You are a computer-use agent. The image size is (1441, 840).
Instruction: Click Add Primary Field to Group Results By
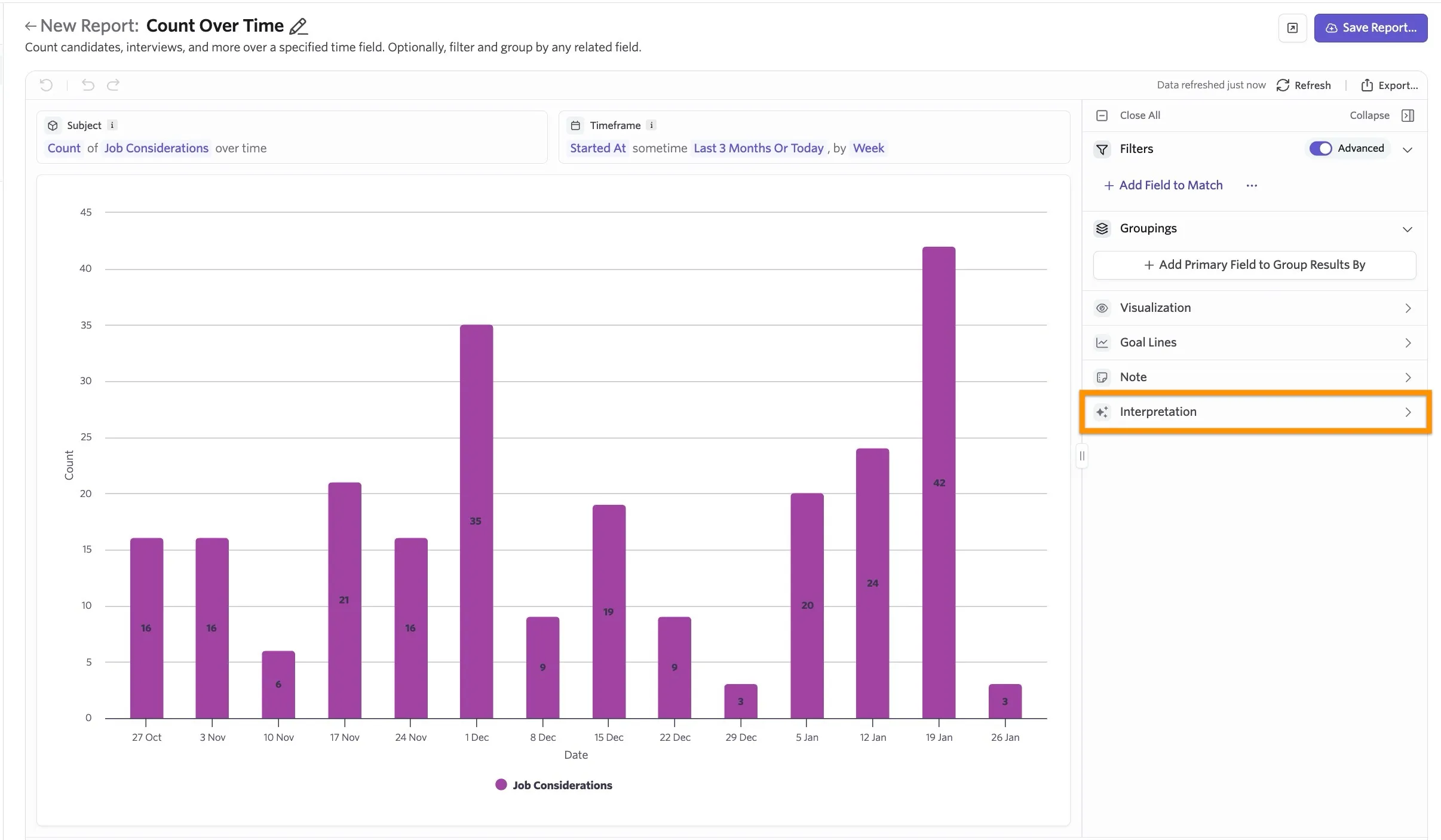[x=1254, y=265]
